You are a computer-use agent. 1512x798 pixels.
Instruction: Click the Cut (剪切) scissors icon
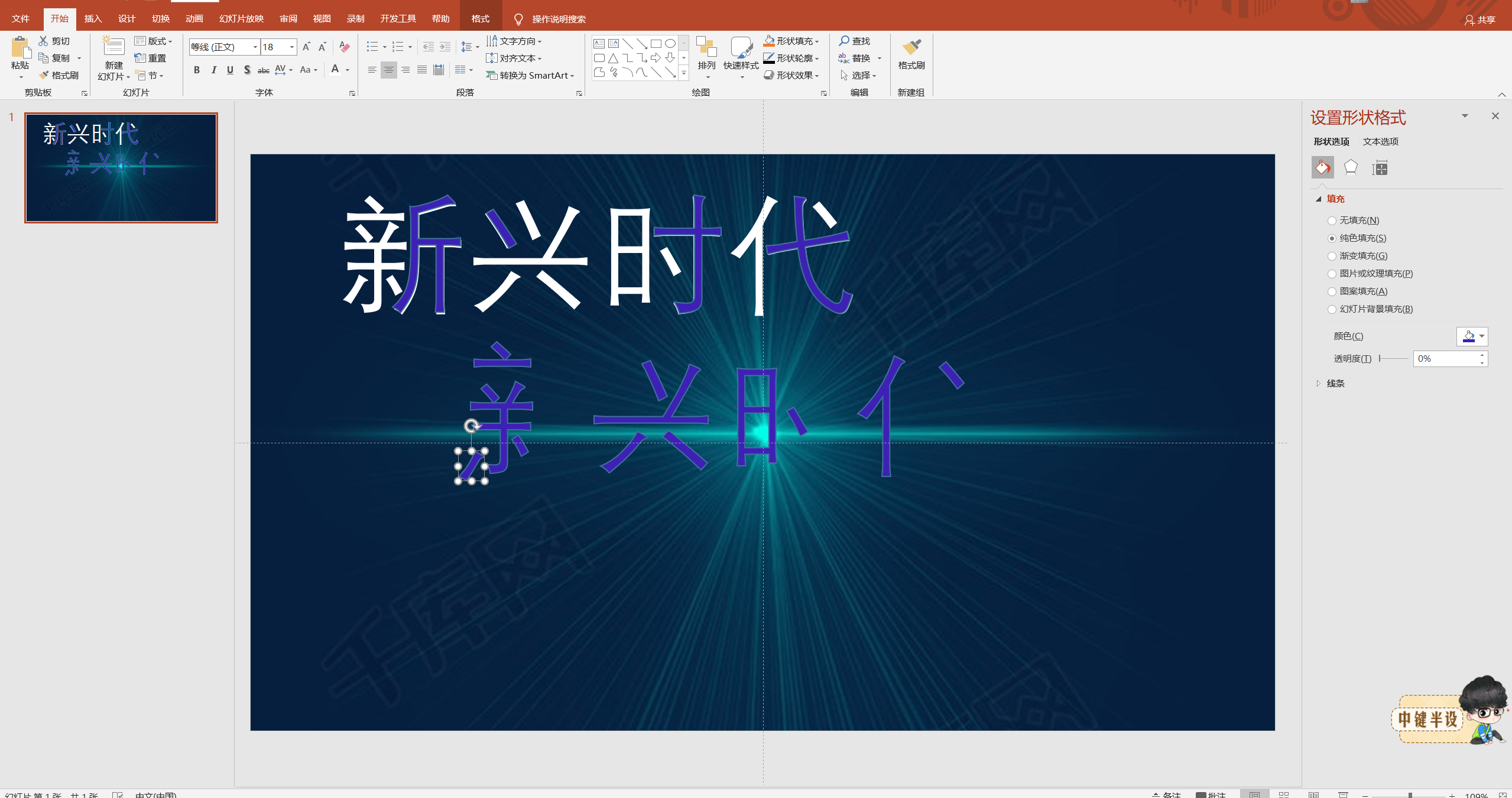pyautogui.click(x=43, y=41)
